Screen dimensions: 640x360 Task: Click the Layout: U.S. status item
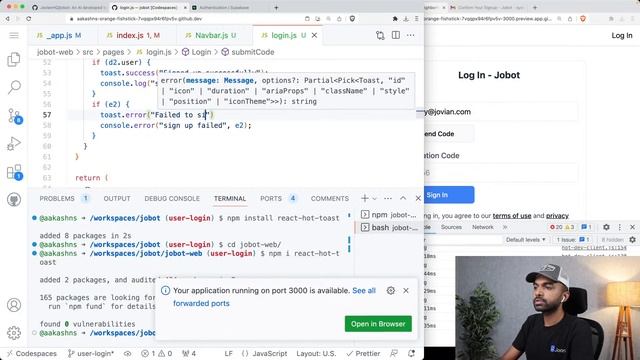click(x=316, y=353)
